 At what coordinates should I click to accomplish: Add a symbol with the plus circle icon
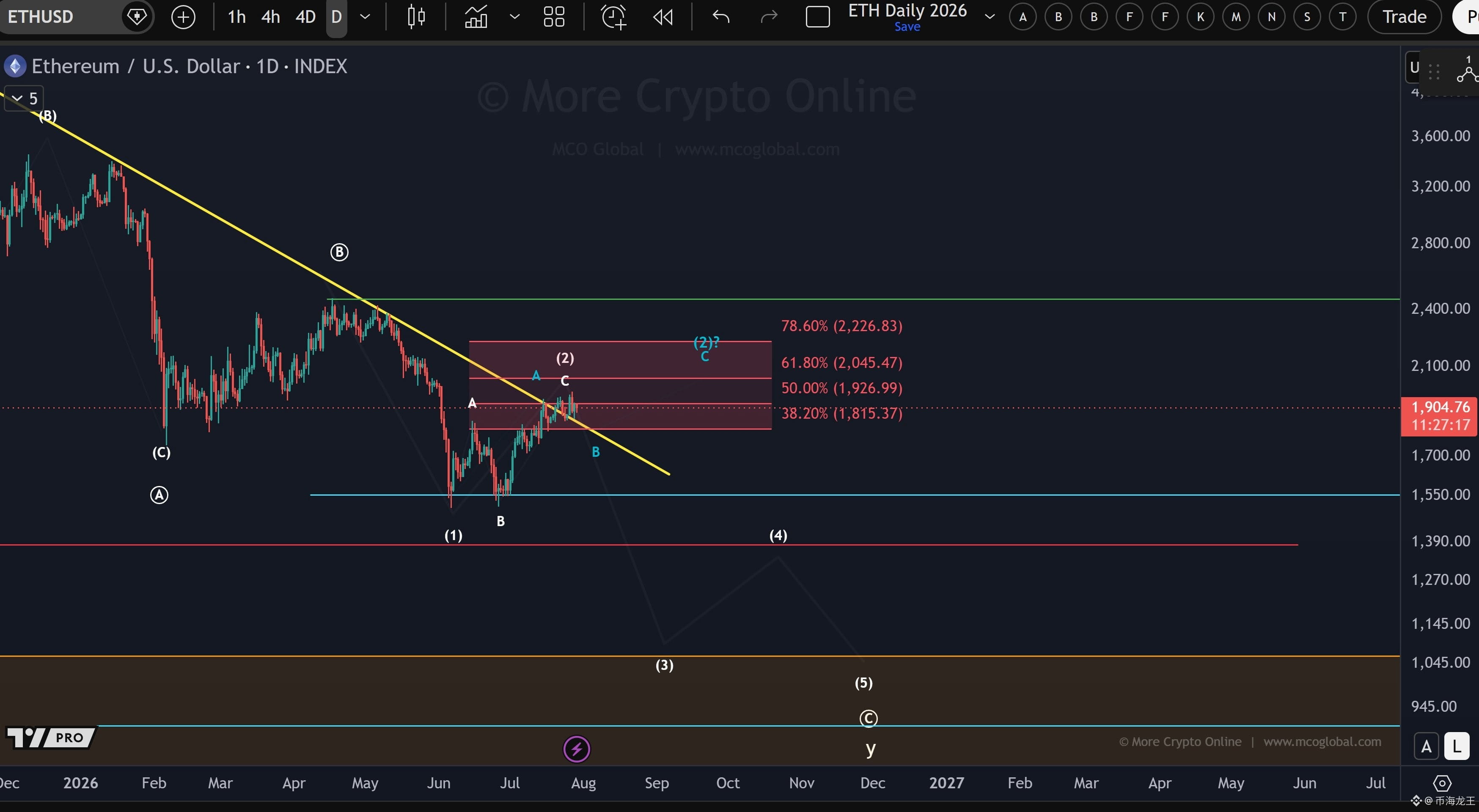click(183, 17)
